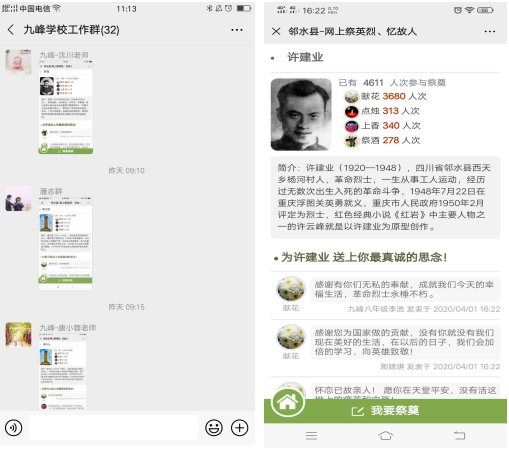The width and height of the screenshot is (509, 449).
Task: Tap the 献花 flower icon with 3680
Action: click(x=351, y=97)
